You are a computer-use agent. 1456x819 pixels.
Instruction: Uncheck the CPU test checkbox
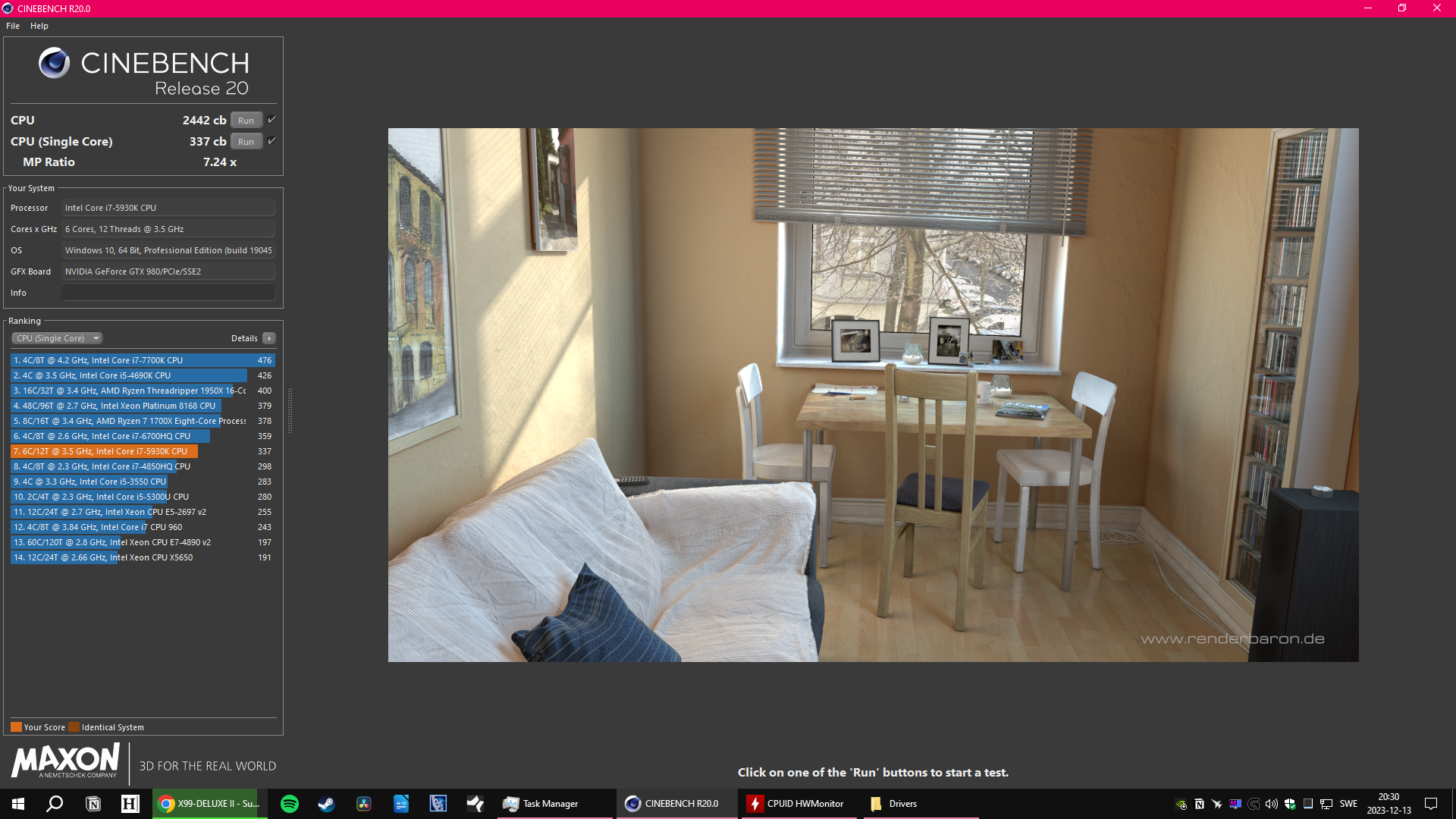pyautogui.click(x=272, y=120)
